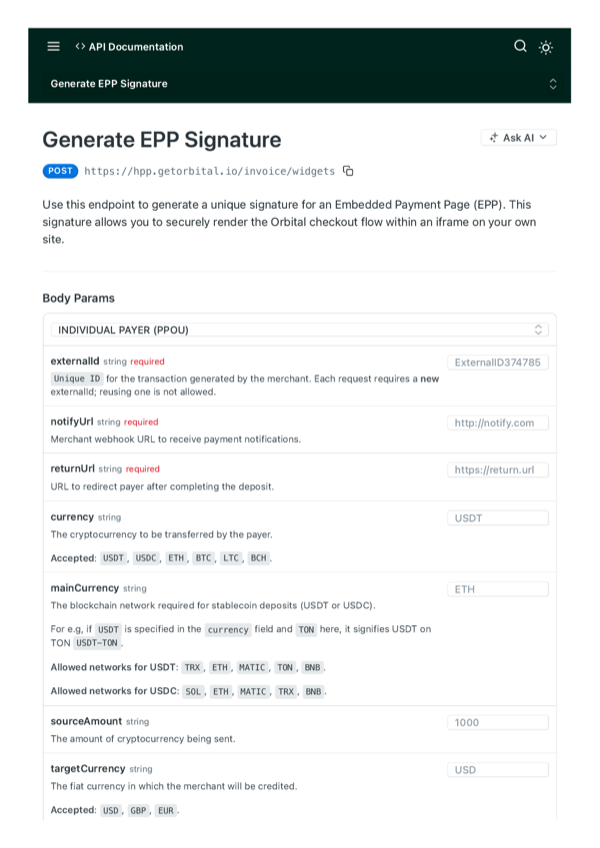Copy the endpoint URL via copy icon

tap(347, 171)
